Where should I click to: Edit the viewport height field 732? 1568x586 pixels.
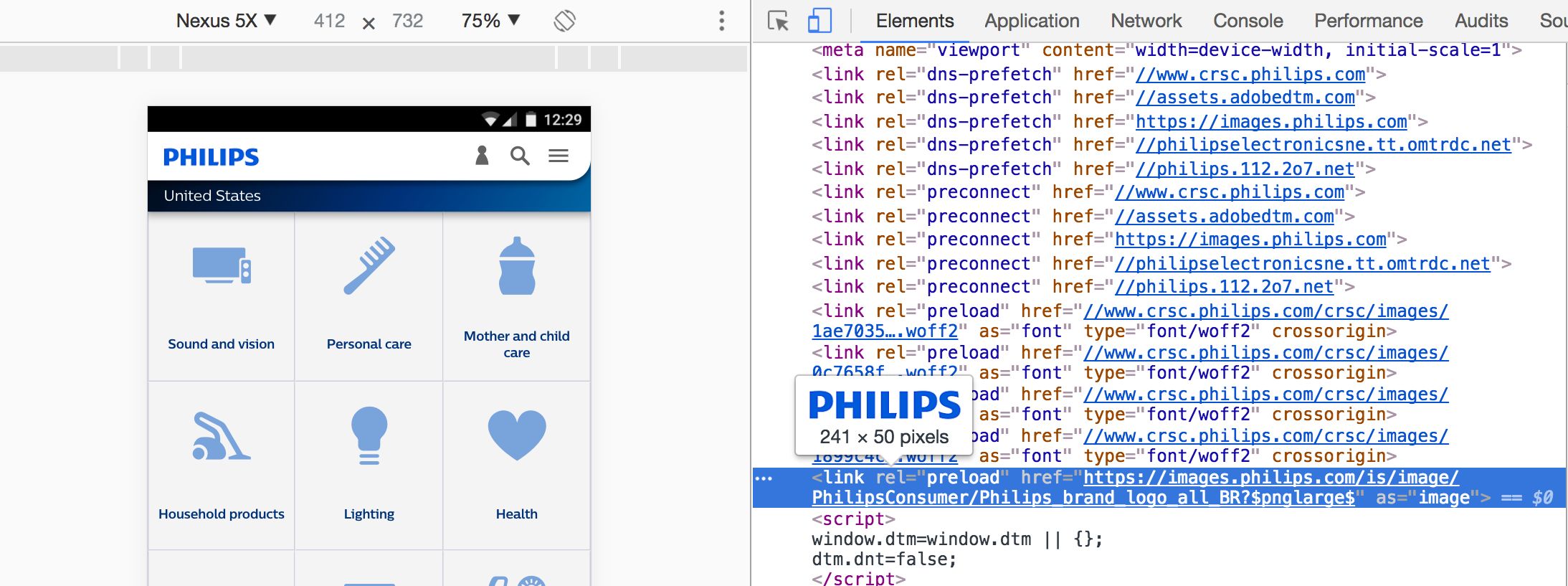[x=407, y=21]
